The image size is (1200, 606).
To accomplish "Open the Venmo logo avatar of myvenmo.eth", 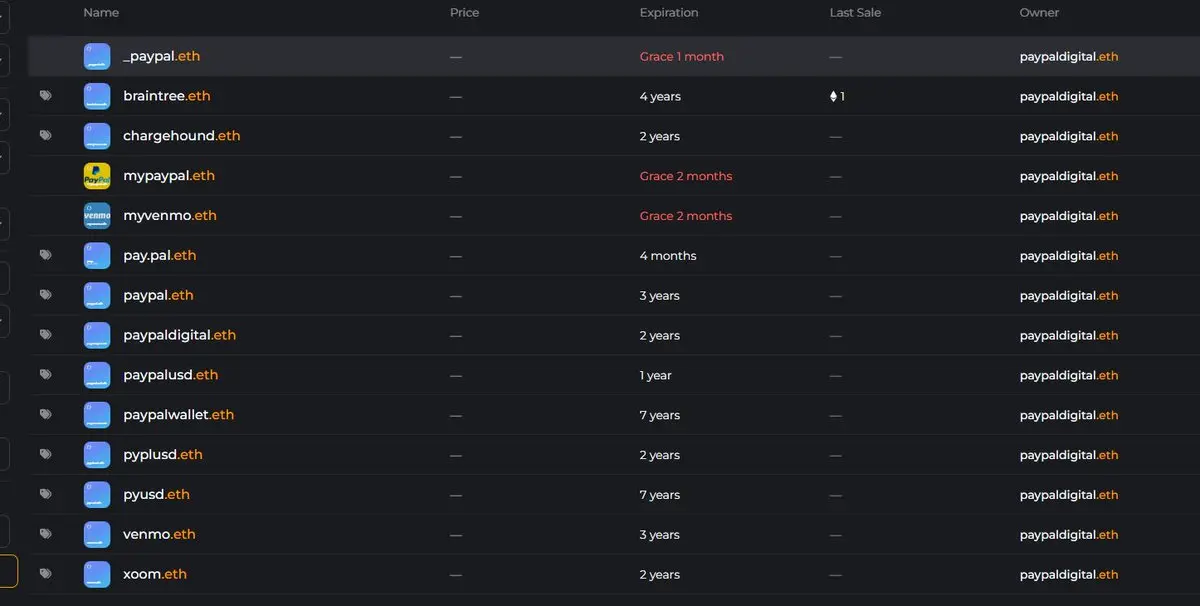I will pyautogui.click(x=97, y=216).
